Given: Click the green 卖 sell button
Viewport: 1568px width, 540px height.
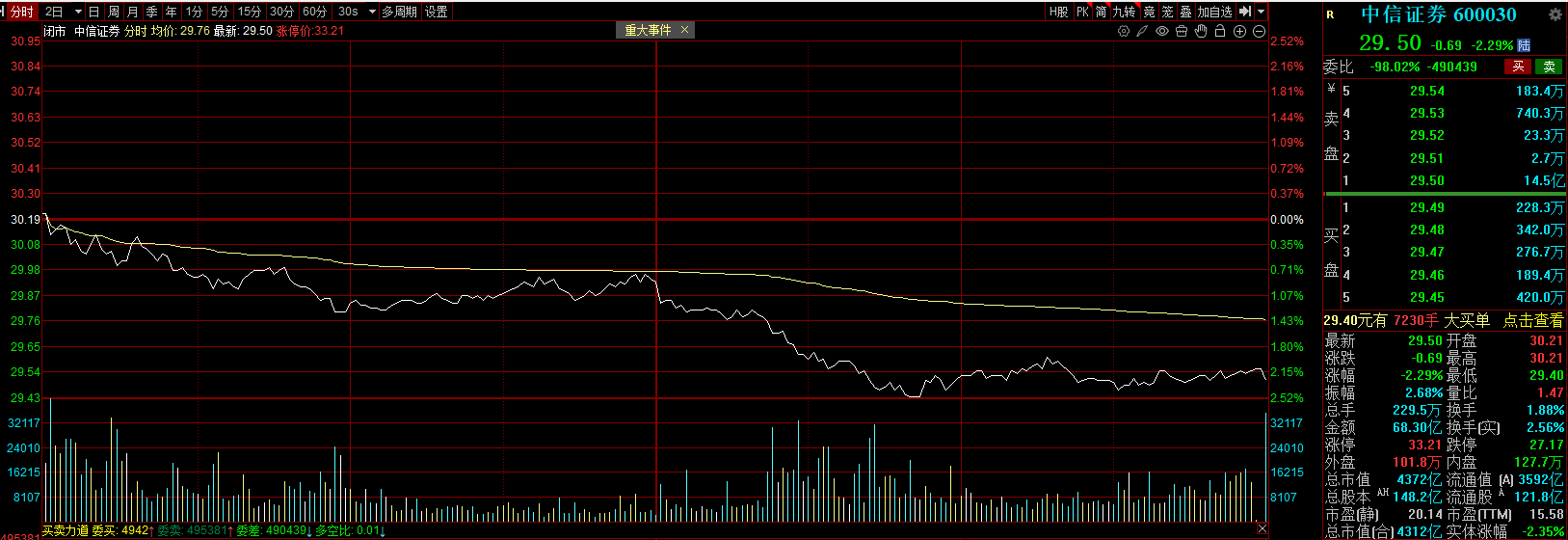Looking at the screenshot, I should click(x=1549, y=67).
